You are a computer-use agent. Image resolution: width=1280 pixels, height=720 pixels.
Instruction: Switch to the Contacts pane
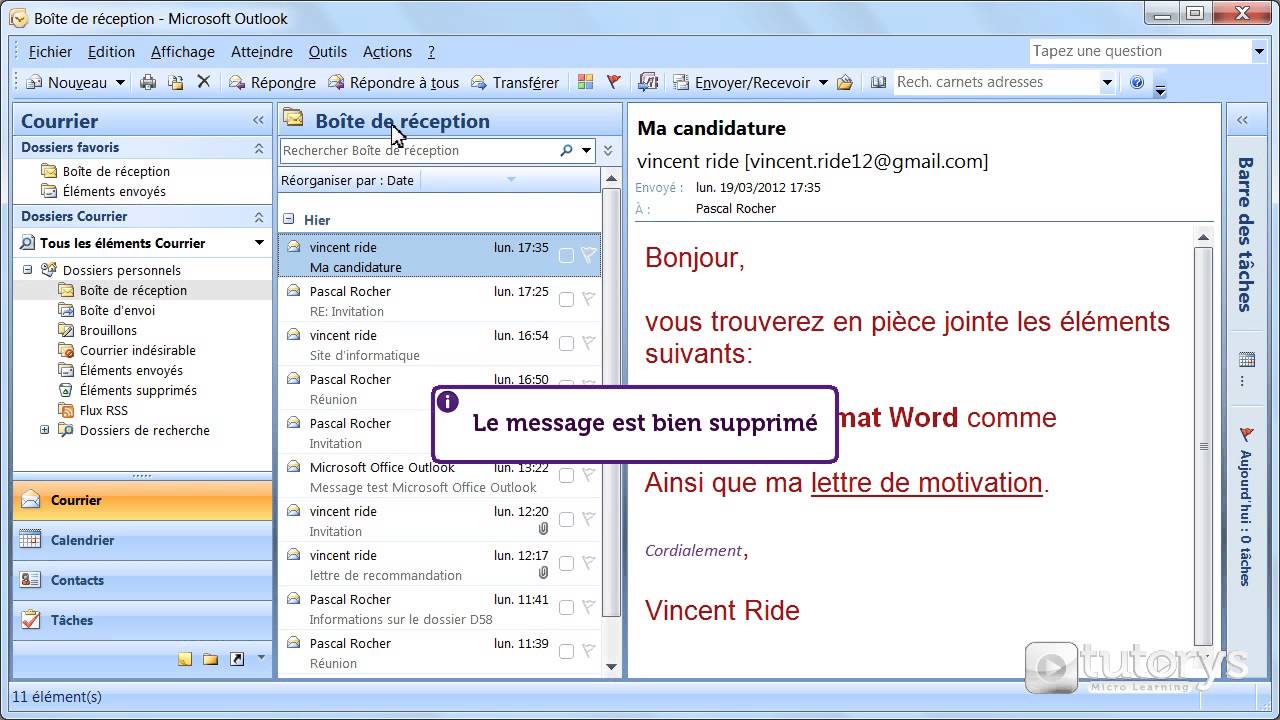(x=142, y=580)
